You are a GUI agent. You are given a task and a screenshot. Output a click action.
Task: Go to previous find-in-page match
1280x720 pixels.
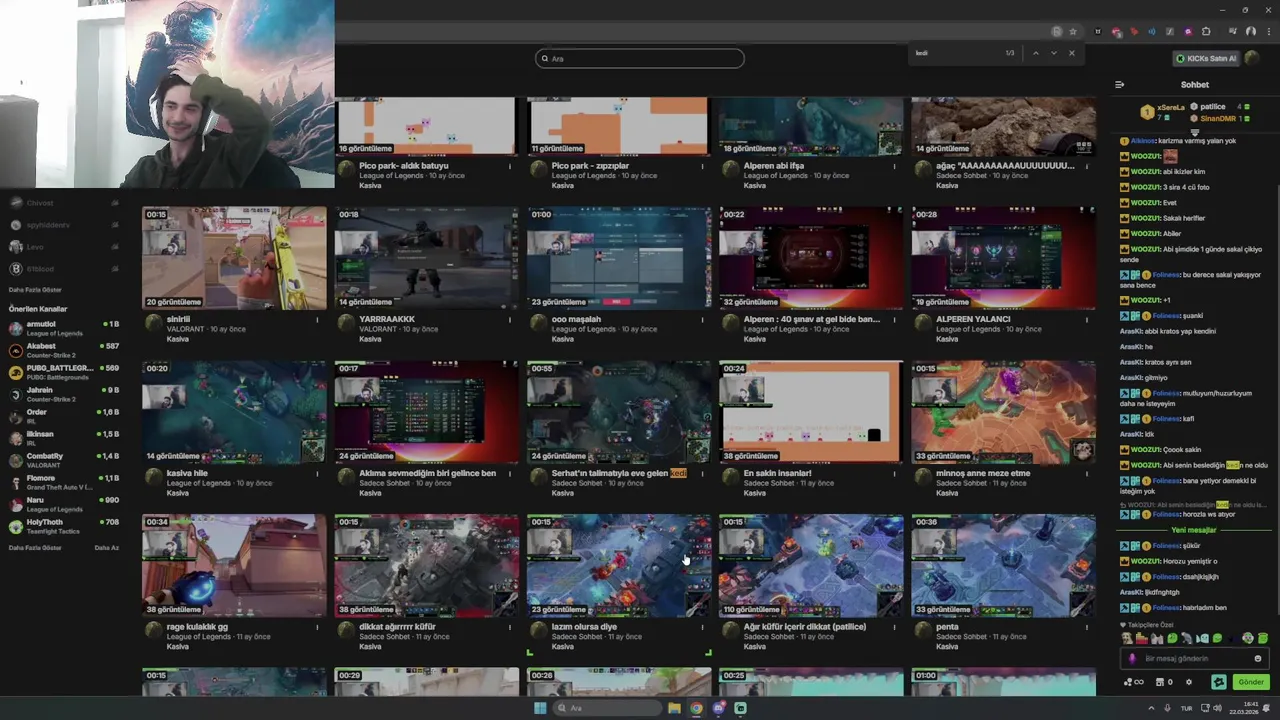click(1035, 53)
